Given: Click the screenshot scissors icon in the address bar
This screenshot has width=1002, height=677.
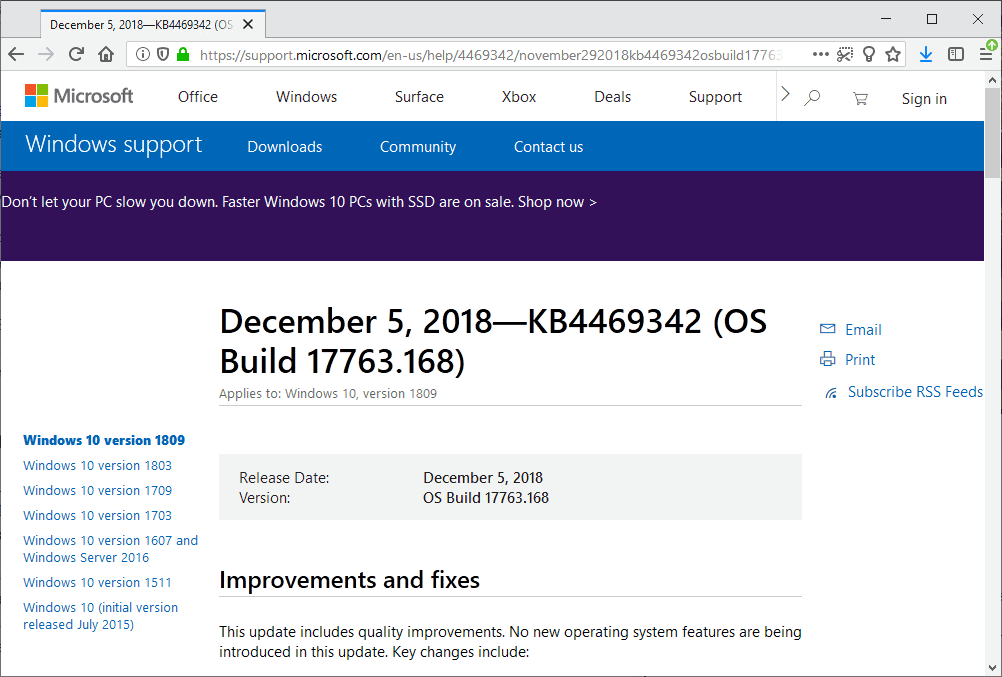Looking at the screenshot, I should (845, 54).
